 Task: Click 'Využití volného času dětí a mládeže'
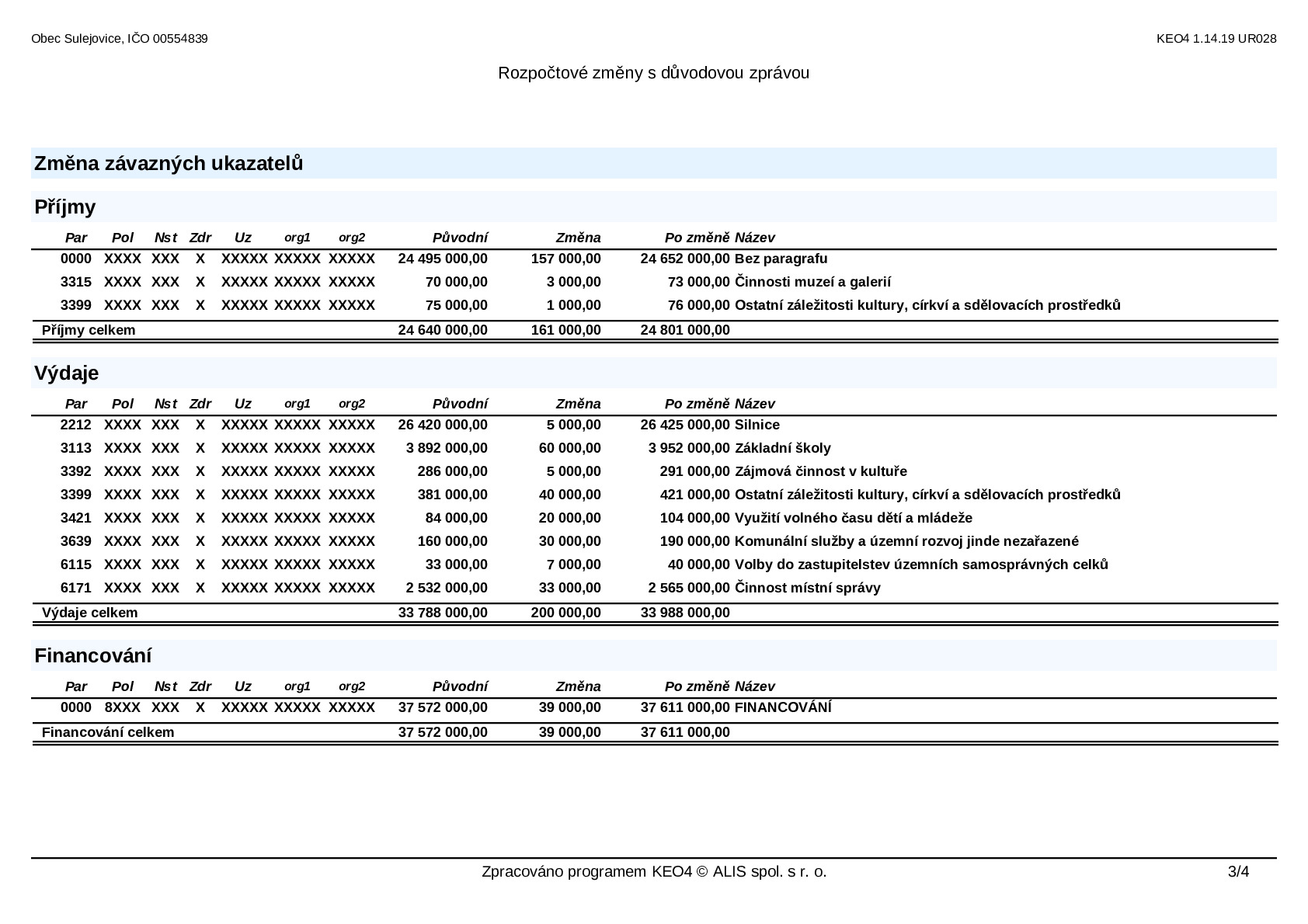tap(854, 518)
